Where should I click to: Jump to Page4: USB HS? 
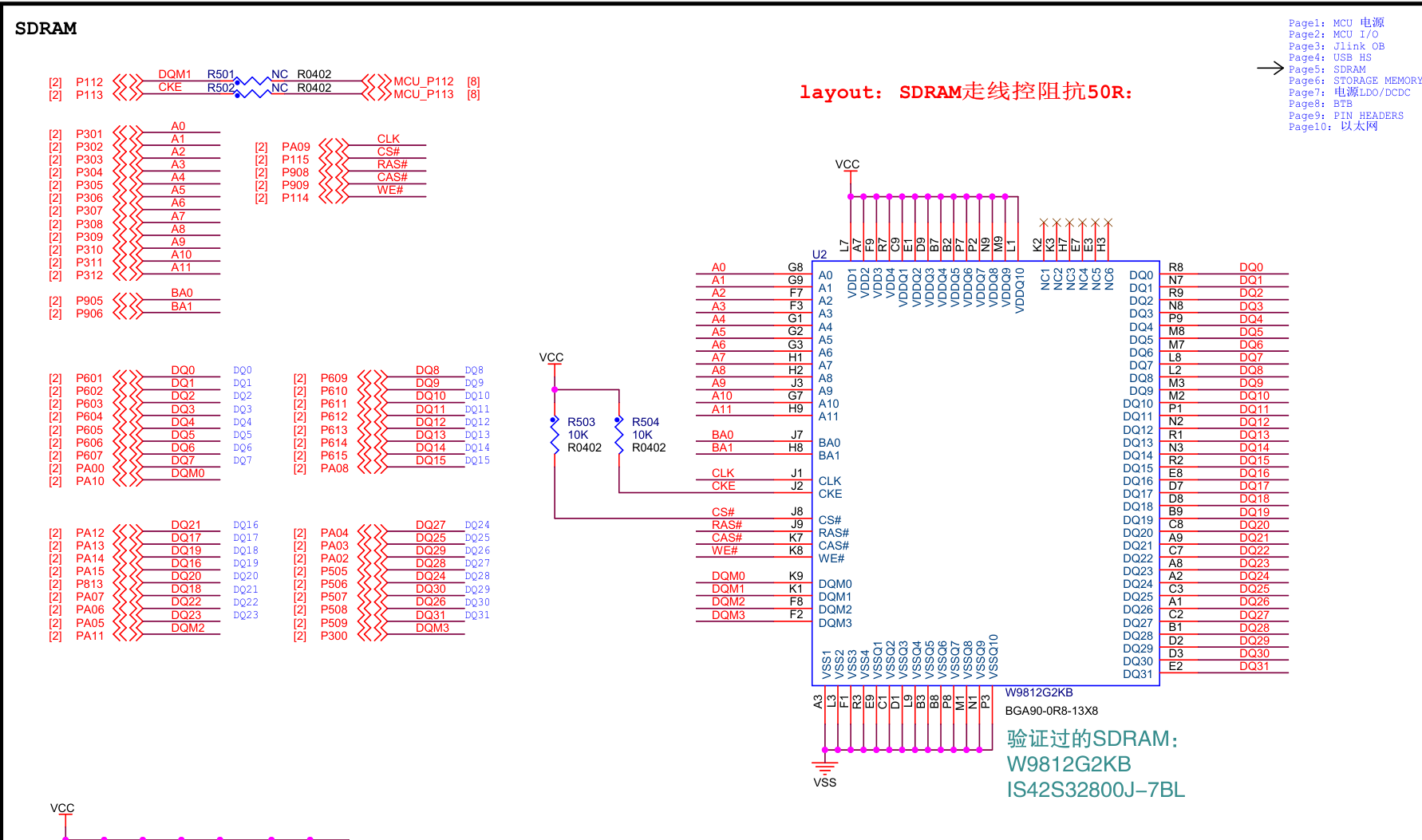[x=1330, y=57]
